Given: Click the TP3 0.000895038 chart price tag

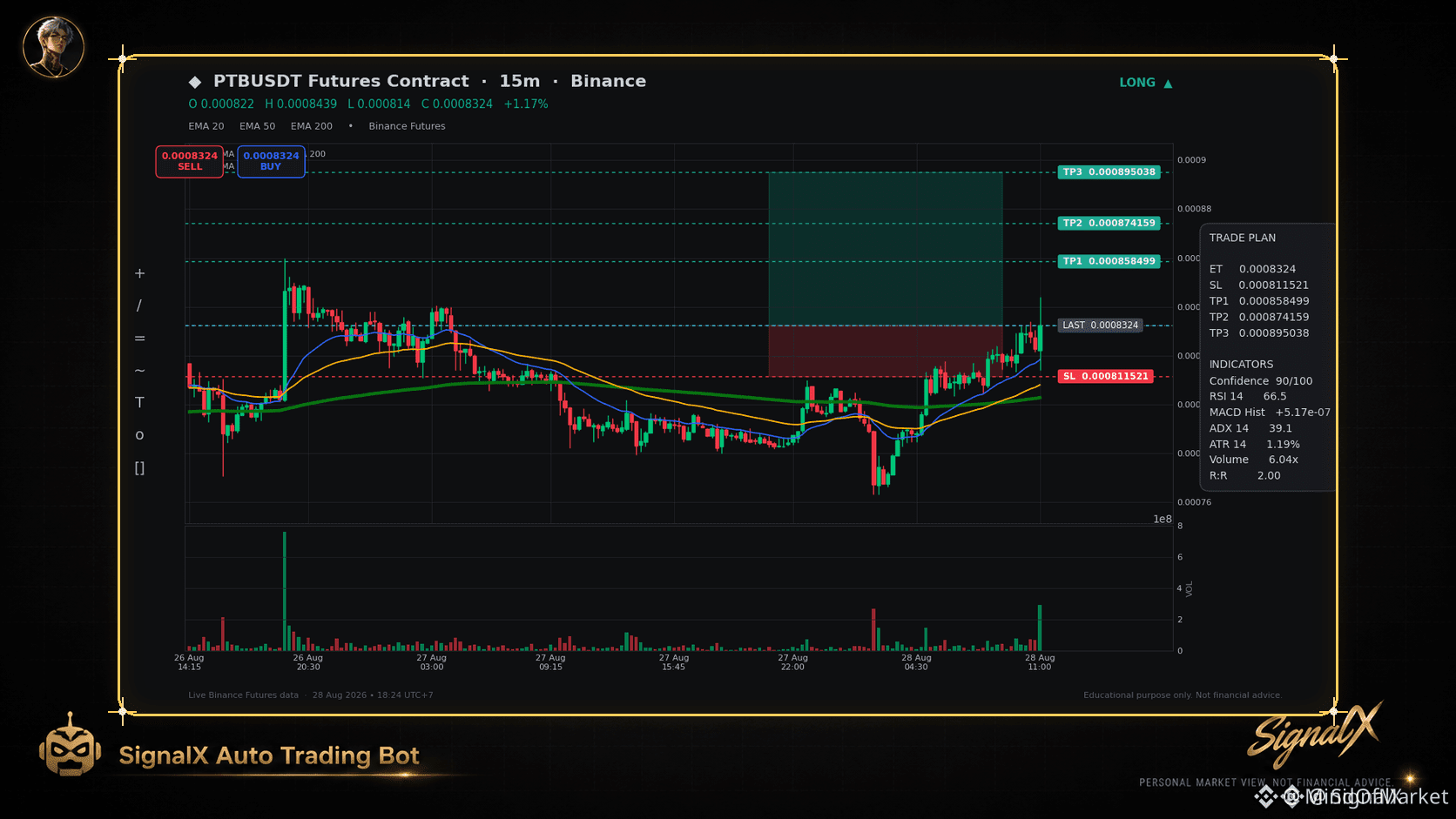Looking at the screenshot, I should [x=1109, y=172].
